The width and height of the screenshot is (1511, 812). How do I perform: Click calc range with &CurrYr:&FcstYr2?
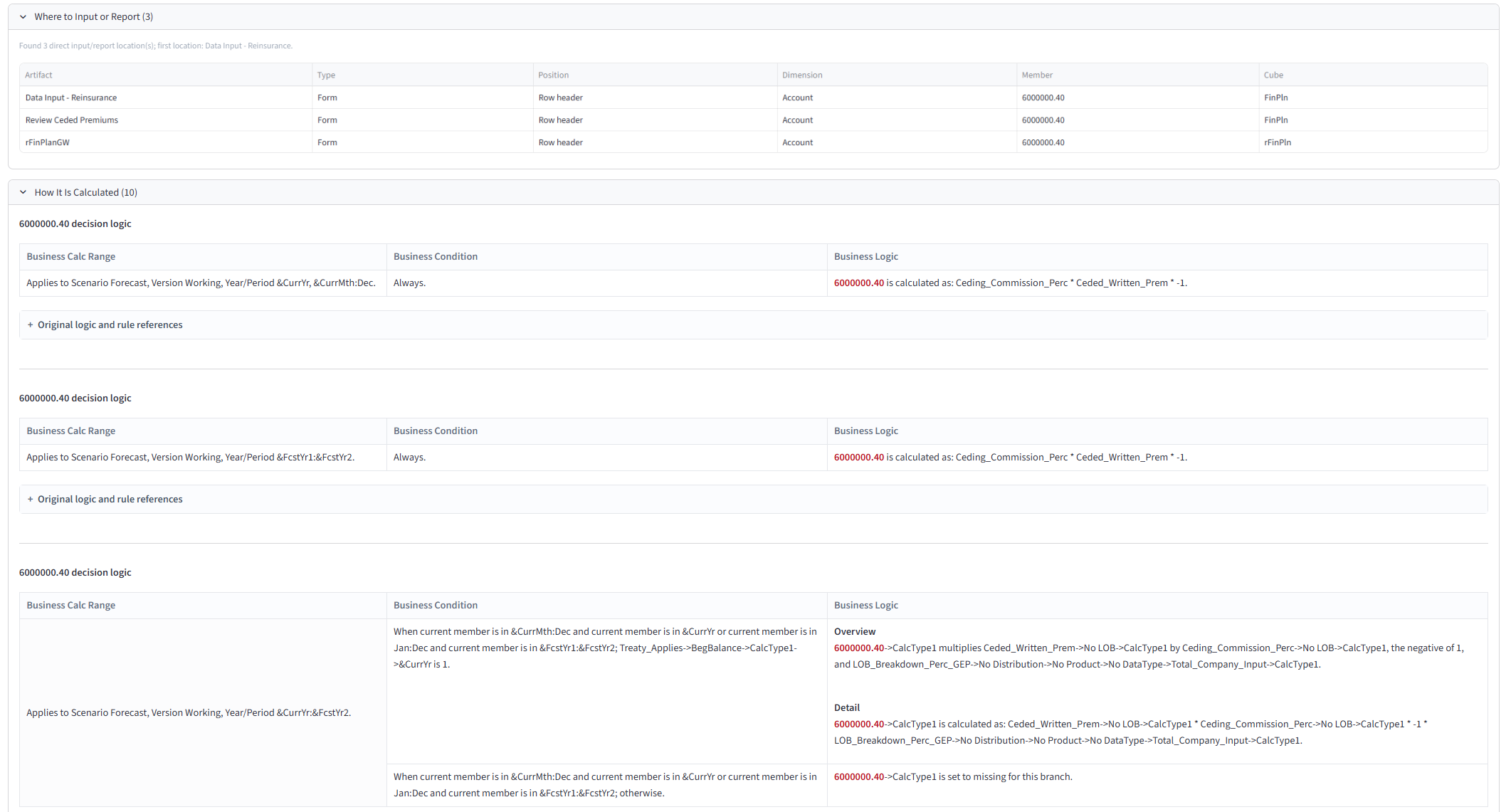(x=189, y=712)
